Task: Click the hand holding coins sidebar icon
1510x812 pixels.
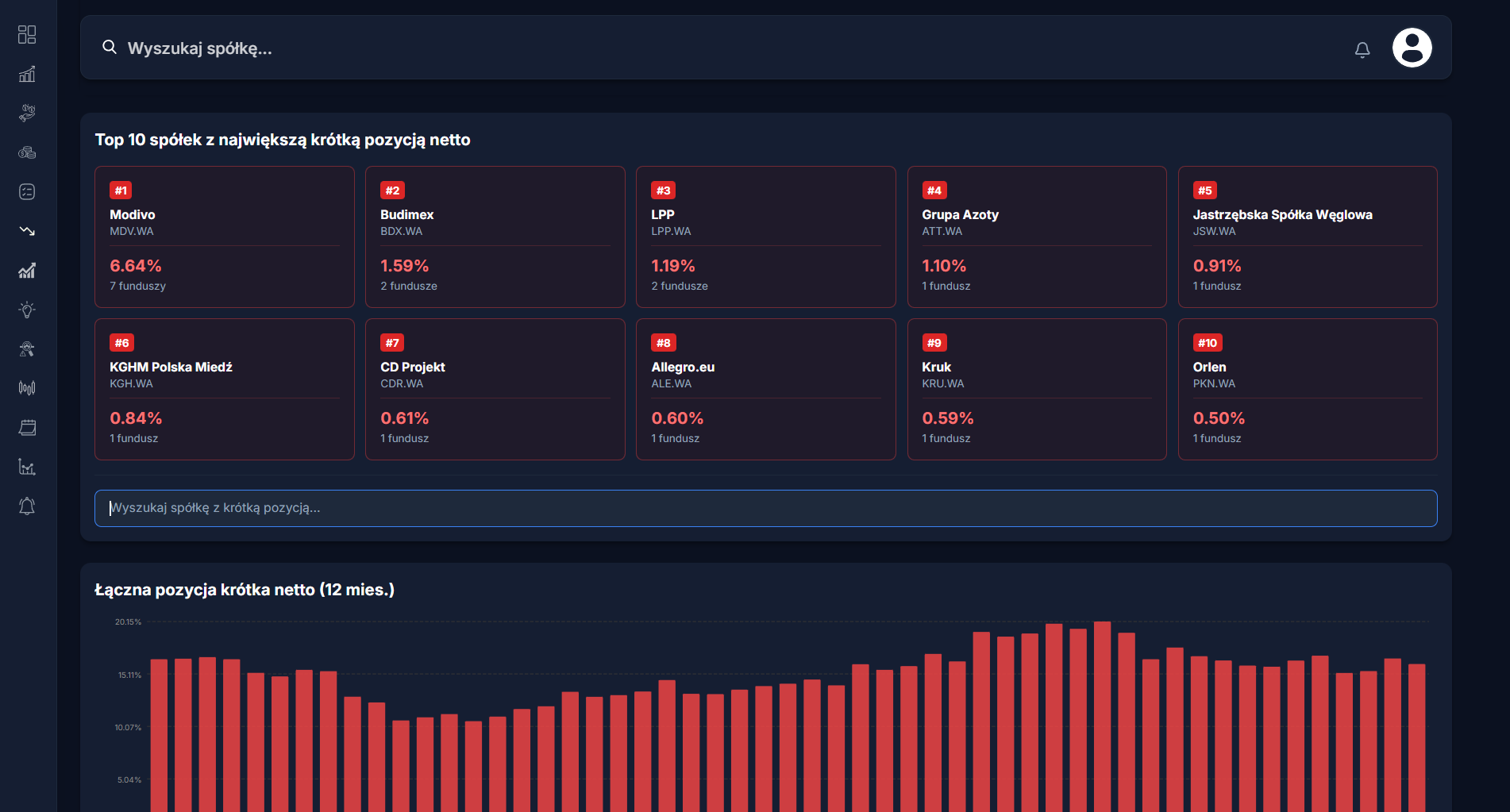Action: point(27,113)
